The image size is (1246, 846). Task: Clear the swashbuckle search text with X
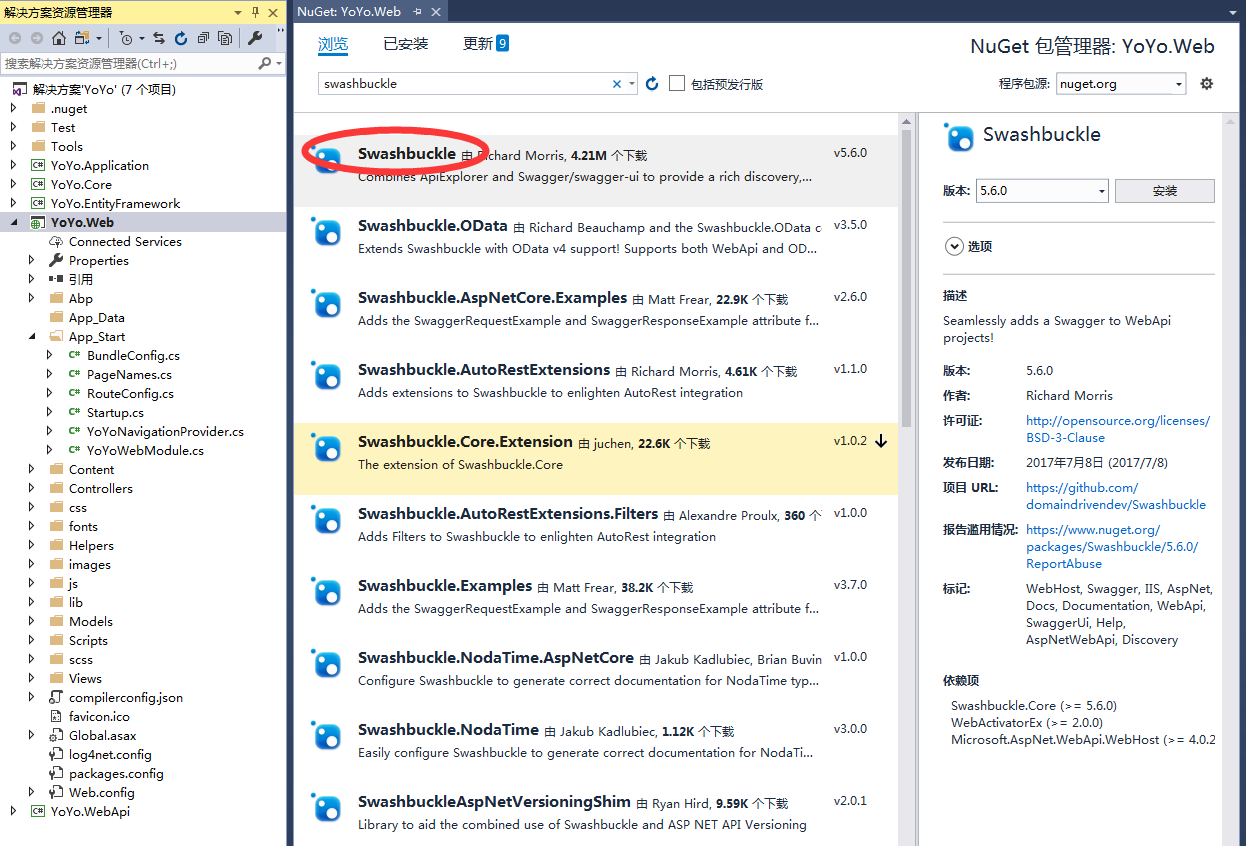coord(617,84)
